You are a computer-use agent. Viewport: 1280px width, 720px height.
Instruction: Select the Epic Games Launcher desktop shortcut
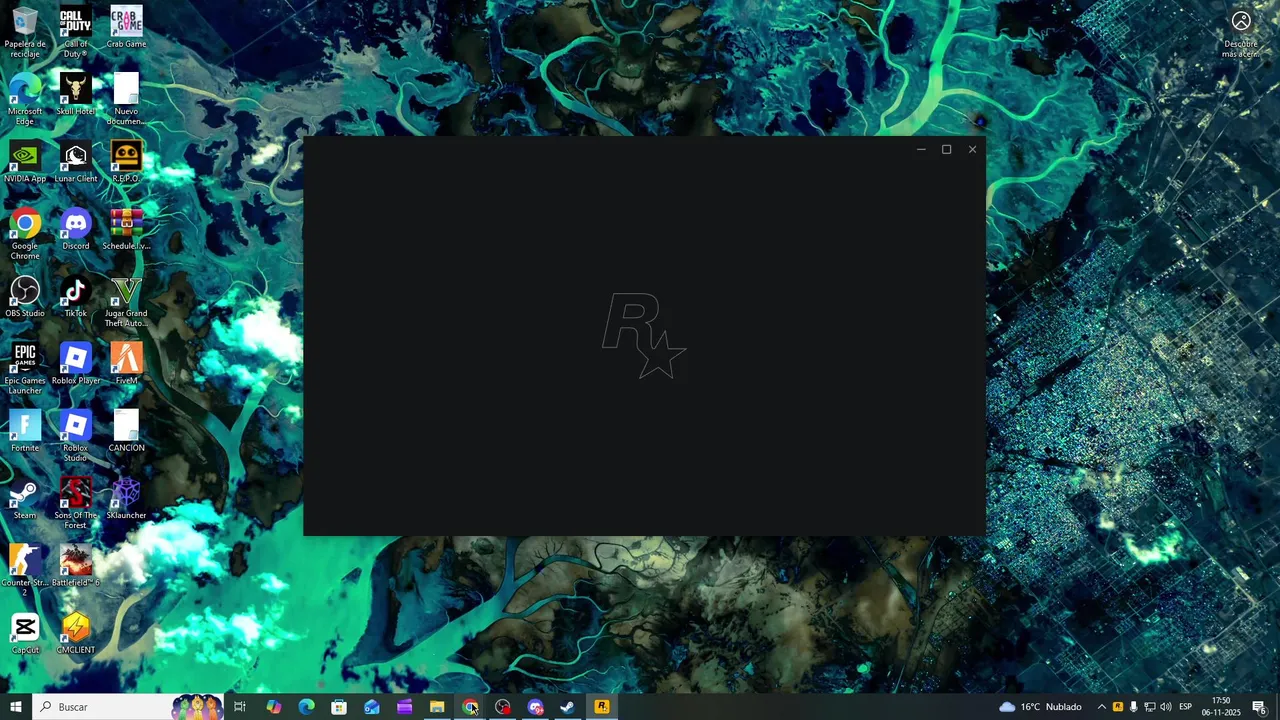coord(25,368)
